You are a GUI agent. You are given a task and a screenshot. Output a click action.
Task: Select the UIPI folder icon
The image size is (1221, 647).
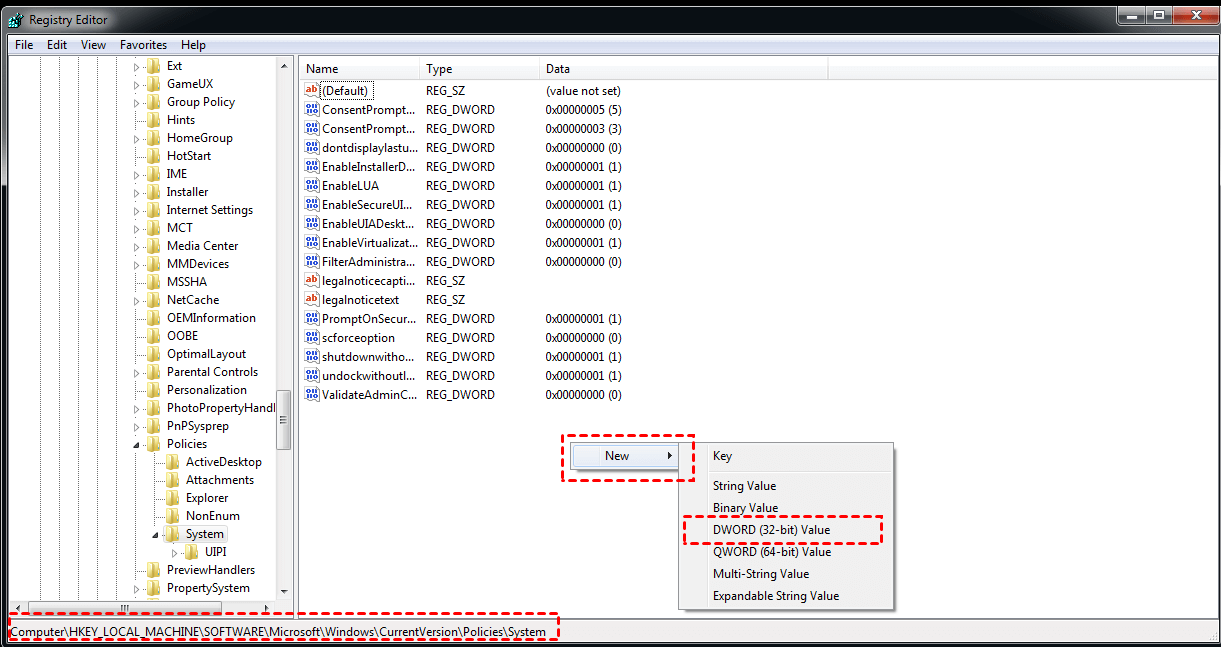[191, 552]
